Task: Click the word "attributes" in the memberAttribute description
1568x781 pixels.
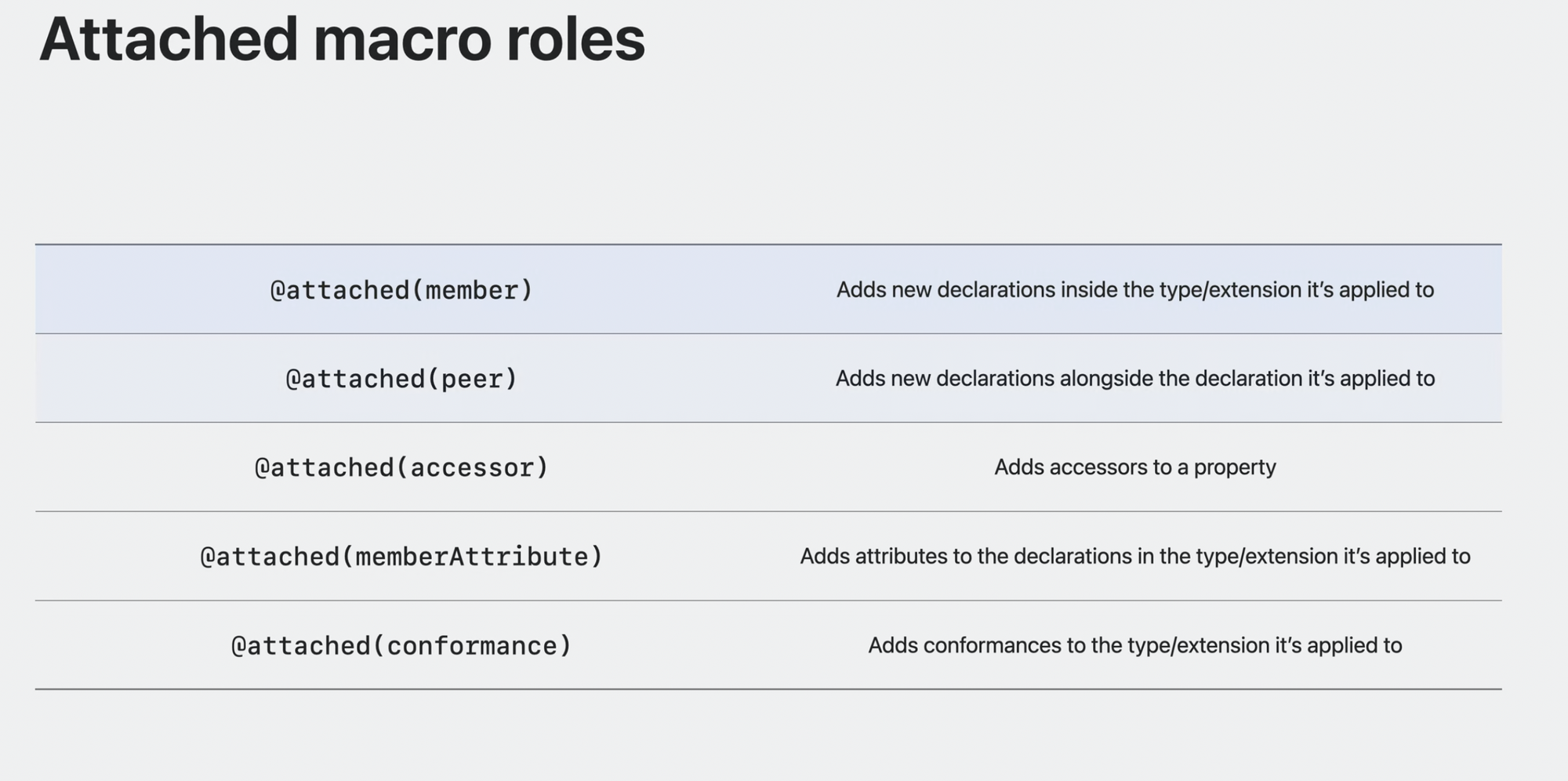Action: point(900,557)
